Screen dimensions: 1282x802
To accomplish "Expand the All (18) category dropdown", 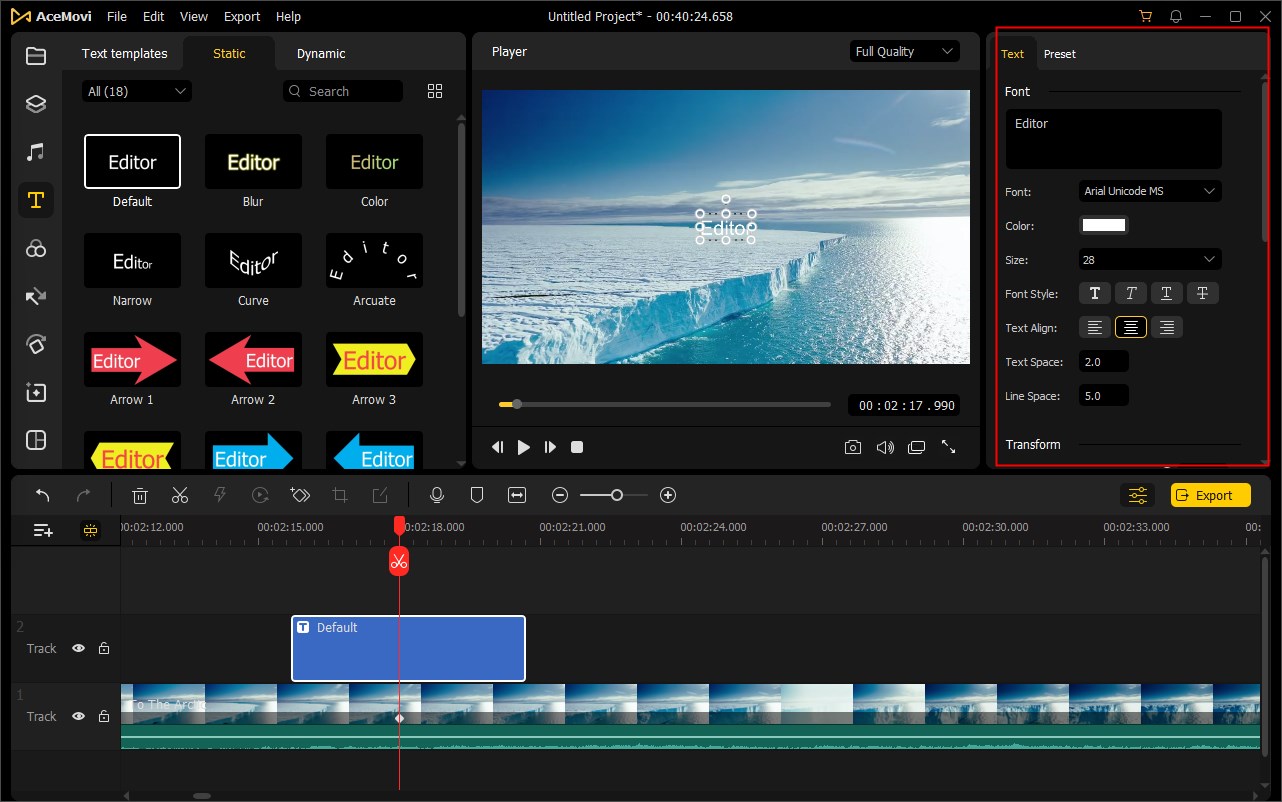I will (137, 91).
